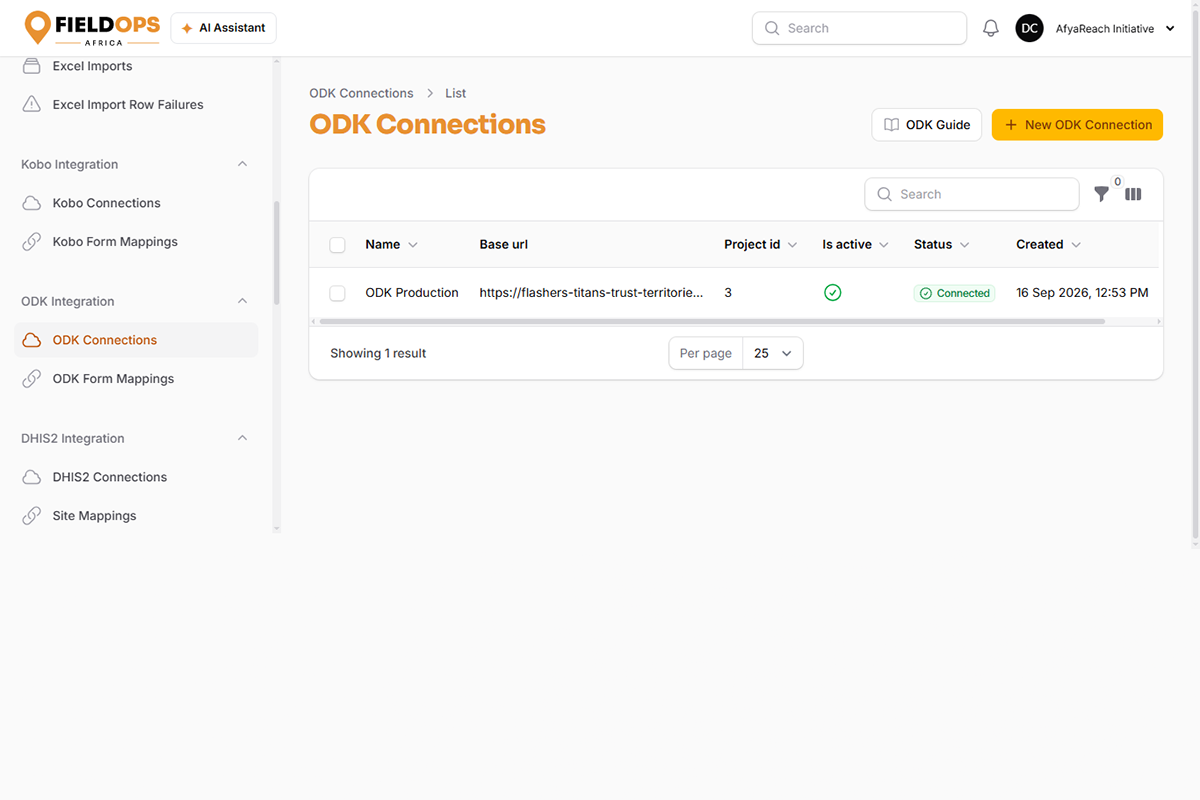The image size is (1200, 800).
Task: Click the Site Mappings link icon
Action: (32, 516)
